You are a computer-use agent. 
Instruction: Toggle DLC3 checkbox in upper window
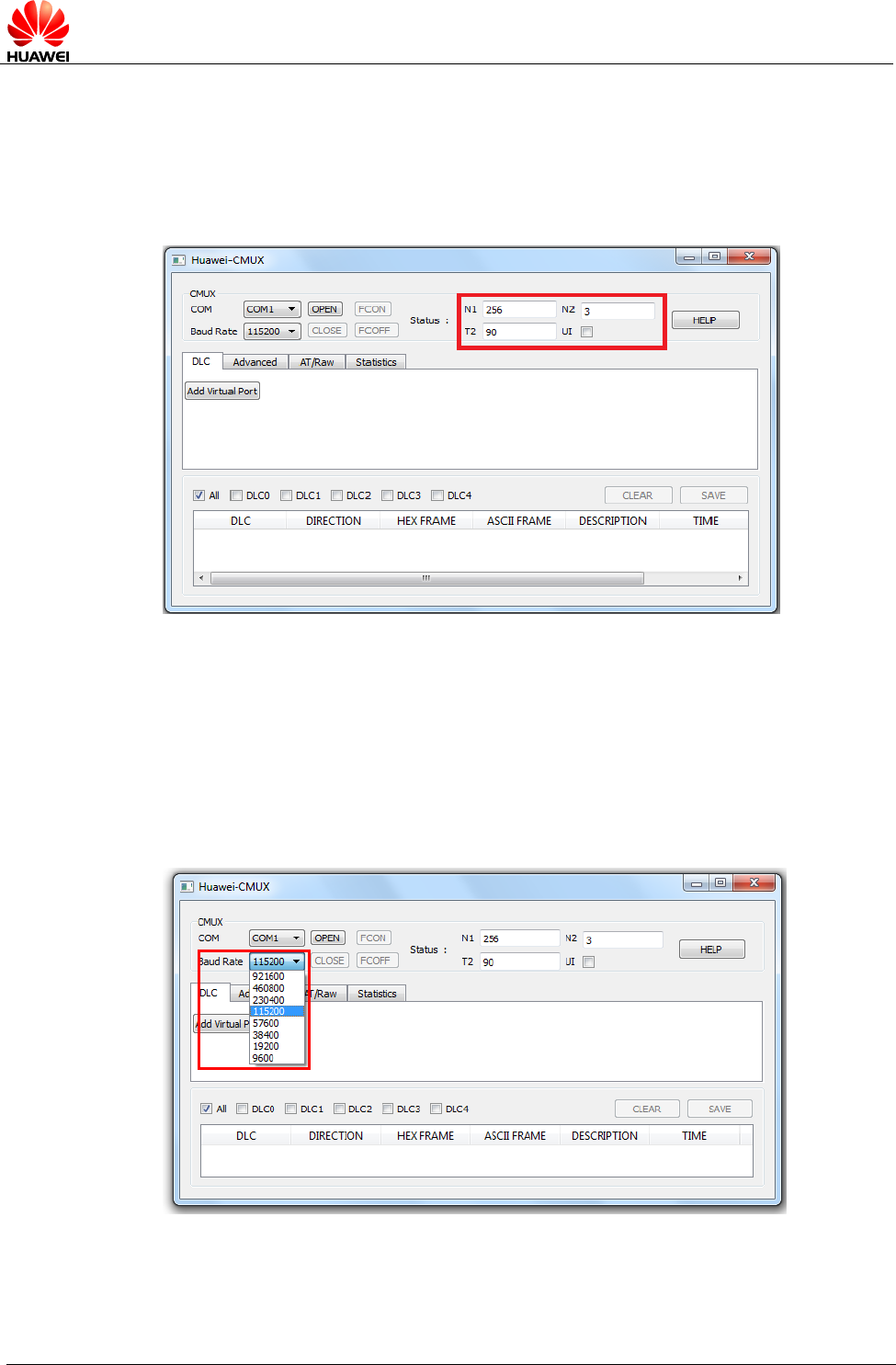click(387, 495)
